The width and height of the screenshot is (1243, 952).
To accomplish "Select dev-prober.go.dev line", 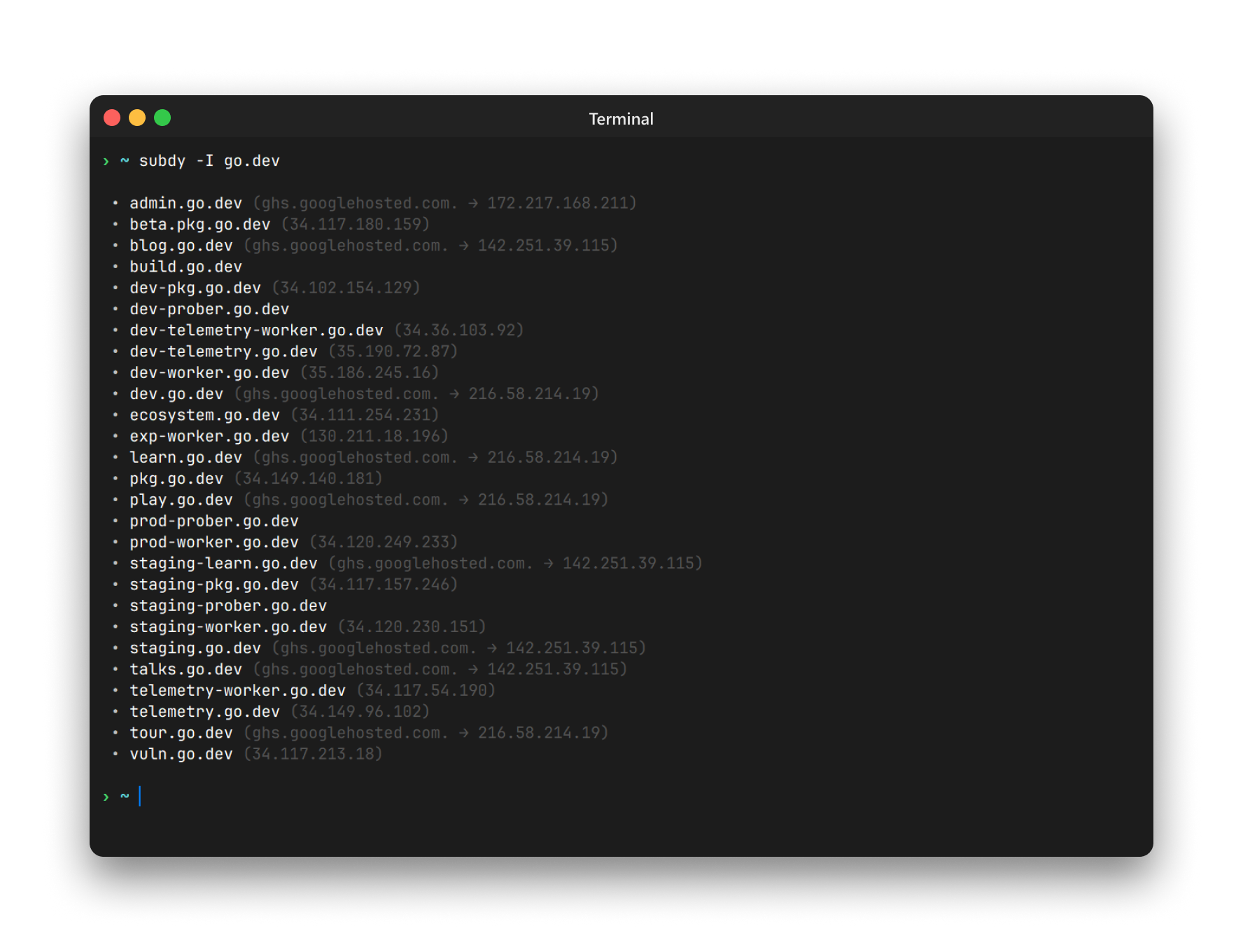I will [209, 309].
